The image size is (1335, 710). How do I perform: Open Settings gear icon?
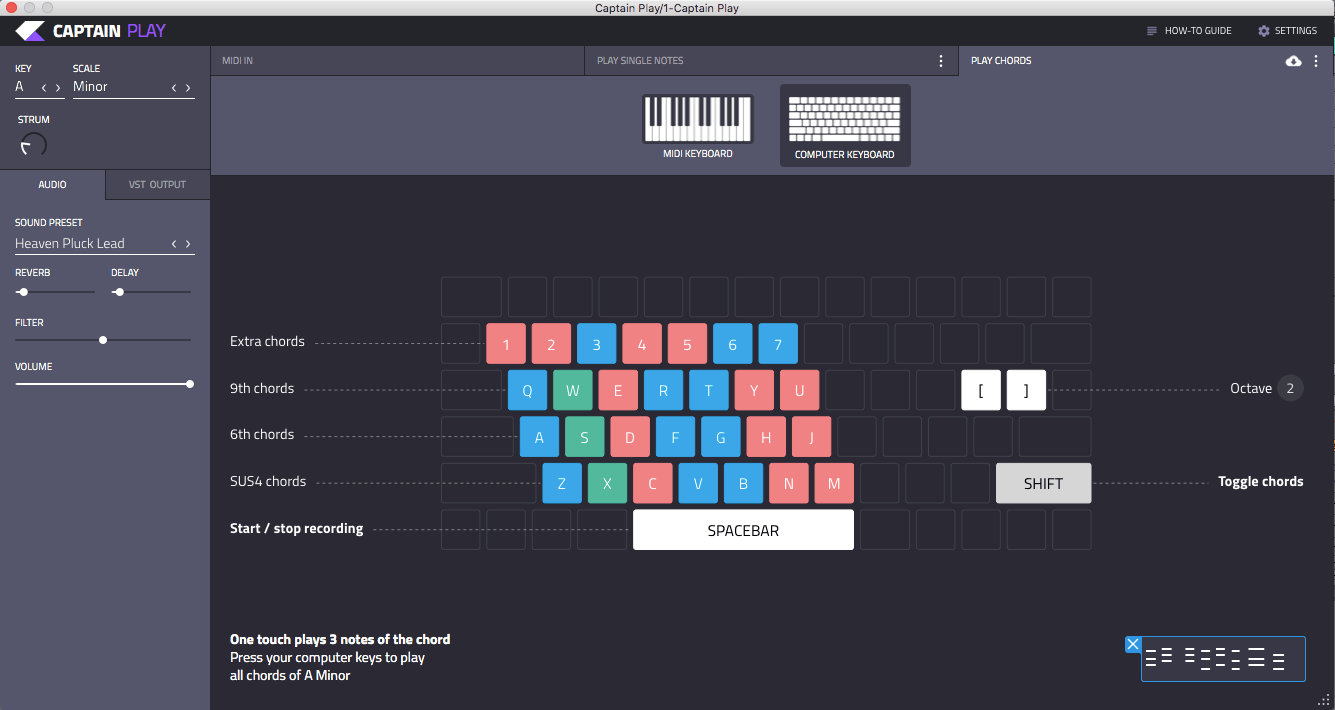point(1263,31)
